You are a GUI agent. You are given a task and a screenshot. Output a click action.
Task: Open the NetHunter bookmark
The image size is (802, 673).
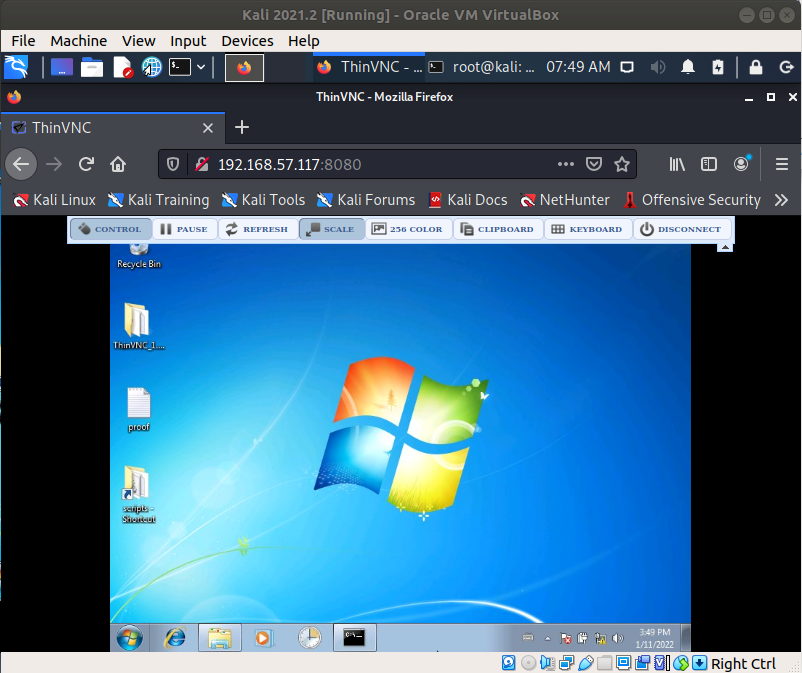tap(565, 200)
